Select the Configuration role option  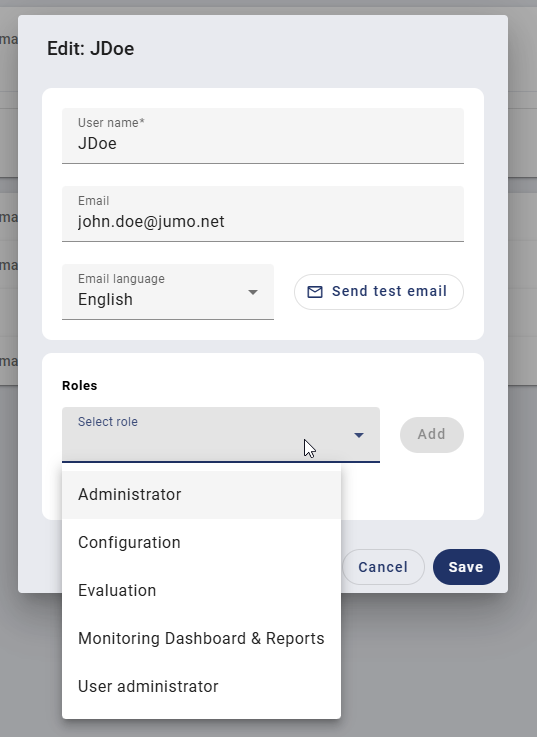201,542
